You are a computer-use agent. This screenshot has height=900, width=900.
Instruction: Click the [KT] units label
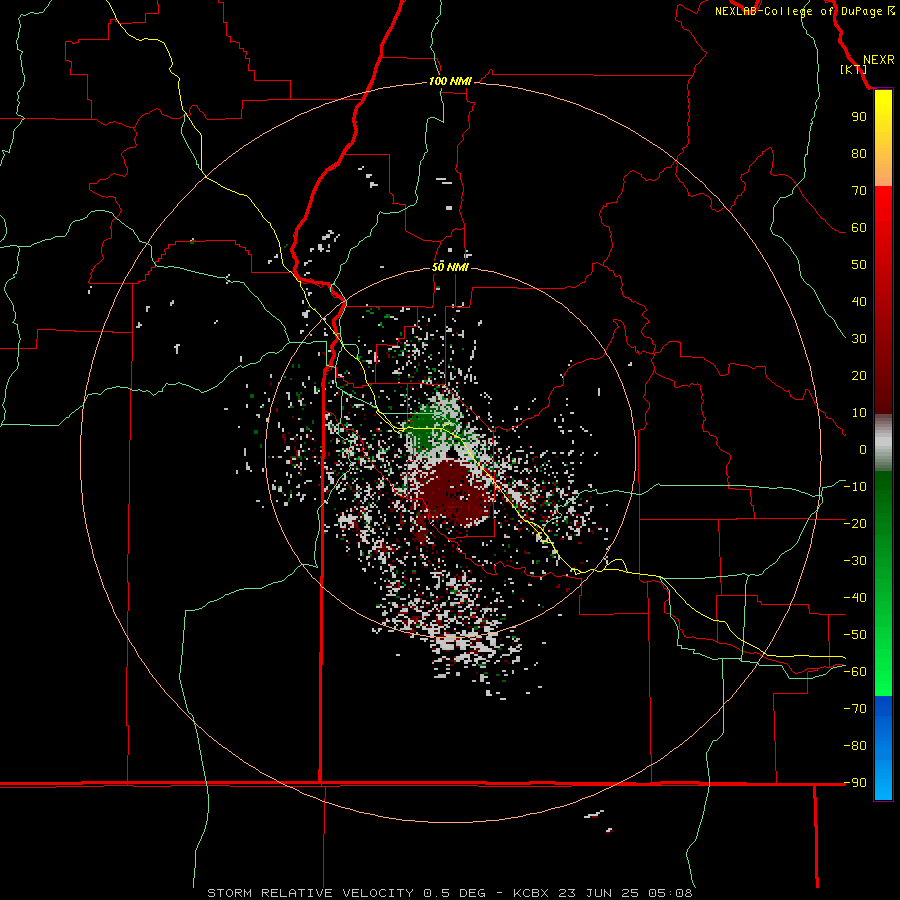pos(854,69)
